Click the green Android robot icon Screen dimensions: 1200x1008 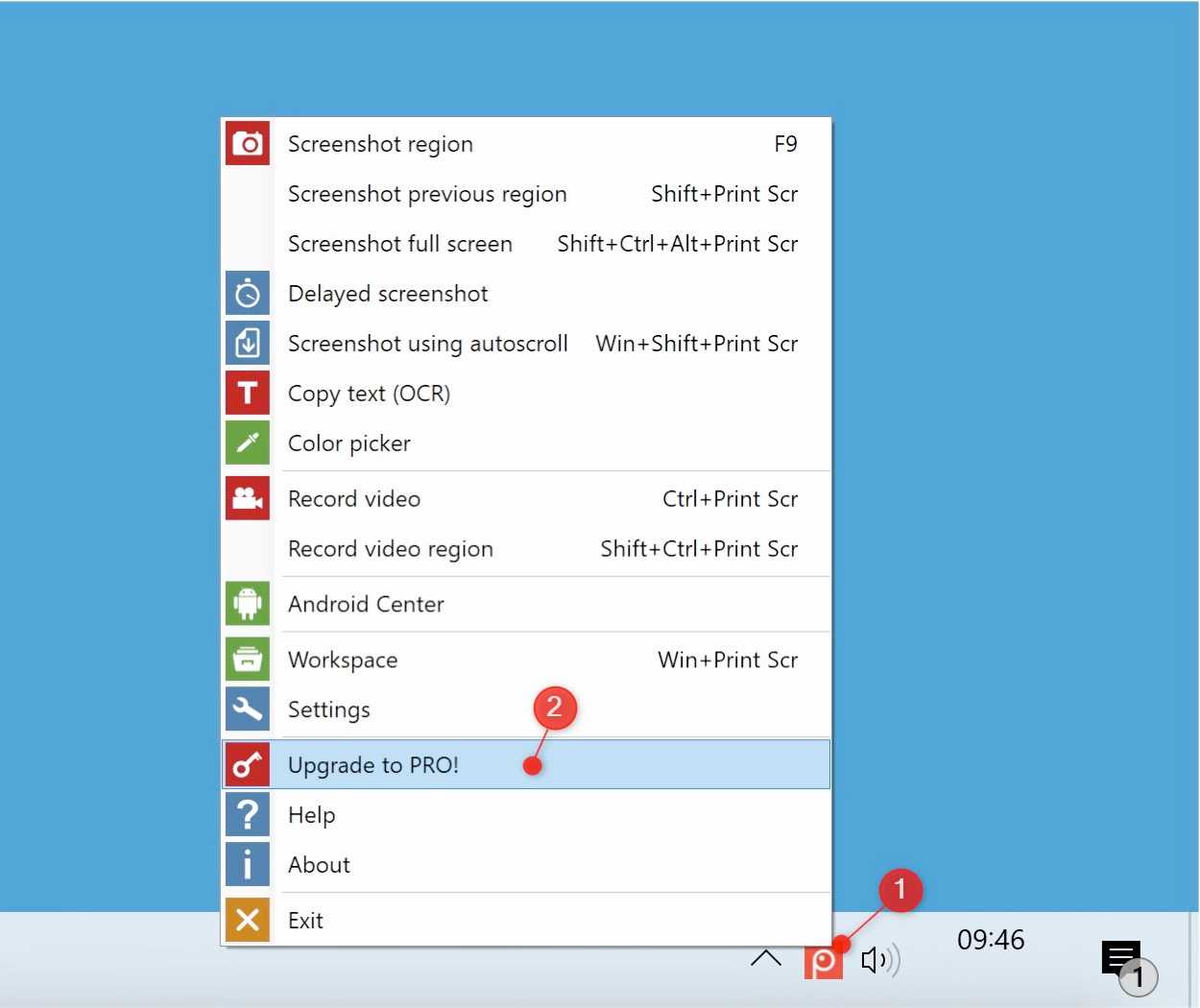click(x=248, y=604)
